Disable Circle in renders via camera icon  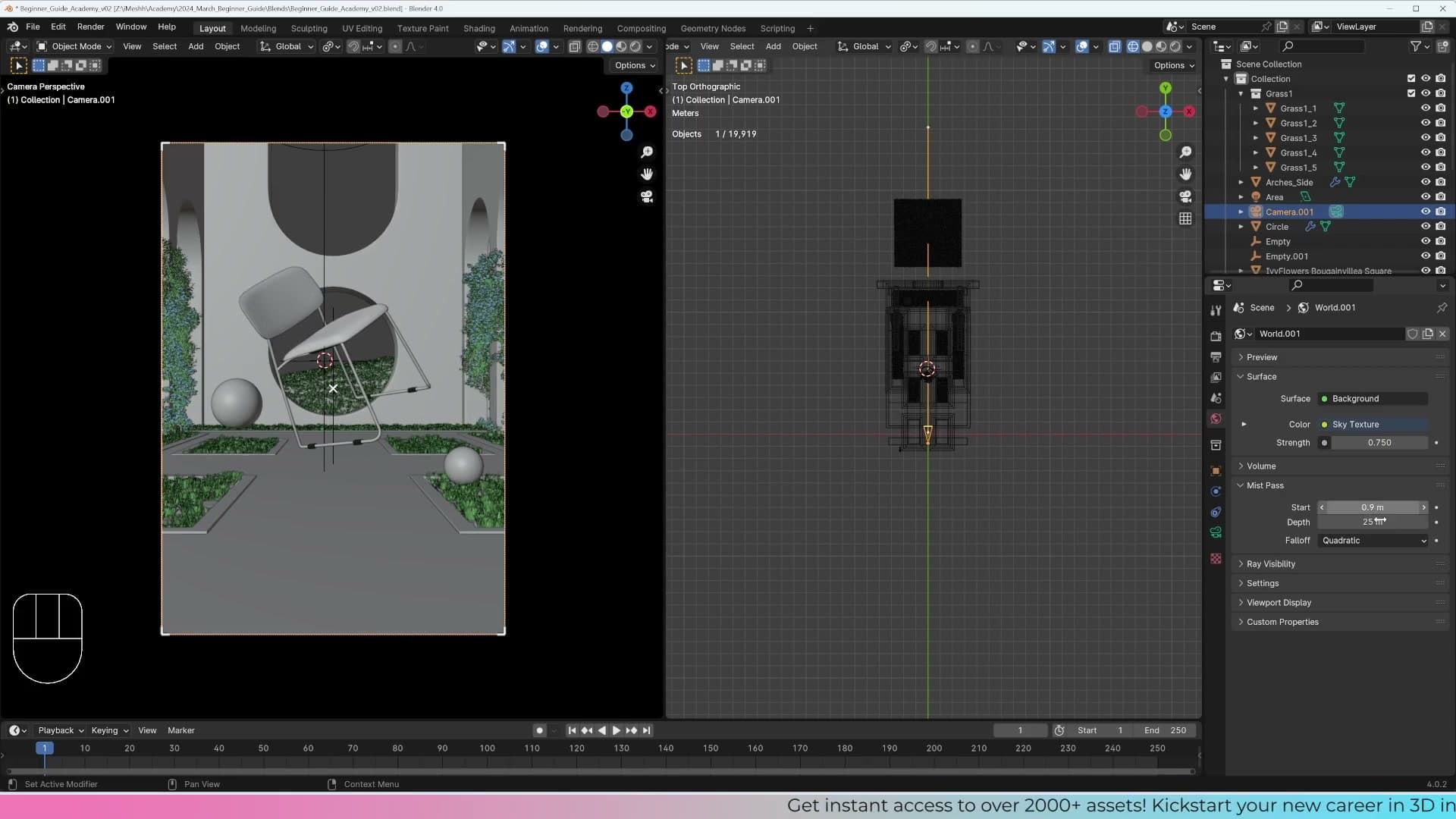coord(1440,227)
